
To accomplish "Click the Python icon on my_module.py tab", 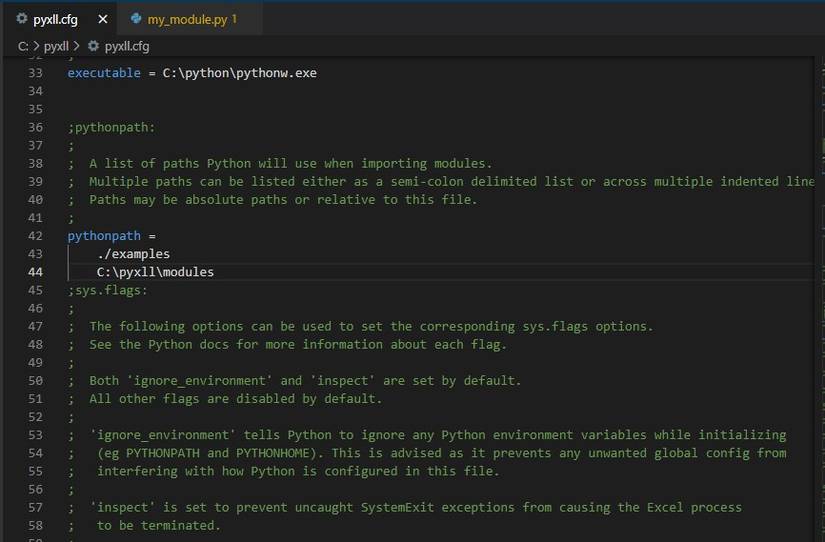I will click(136, 19).
